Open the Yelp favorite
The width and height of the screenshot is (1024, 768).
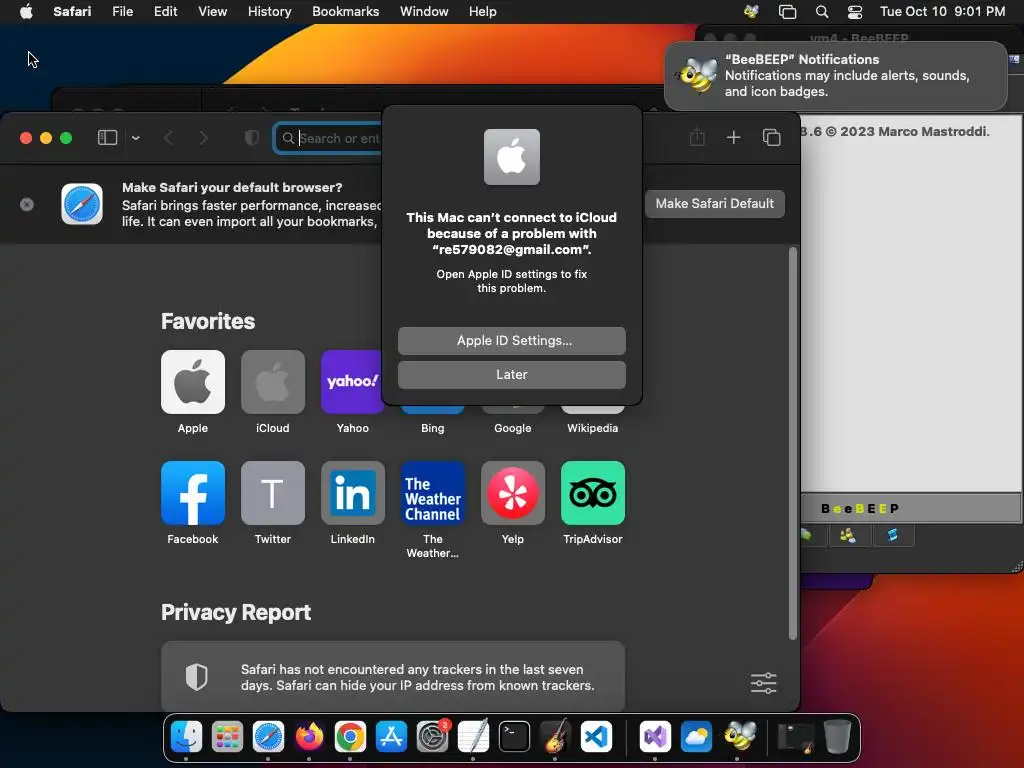(513, 493)
